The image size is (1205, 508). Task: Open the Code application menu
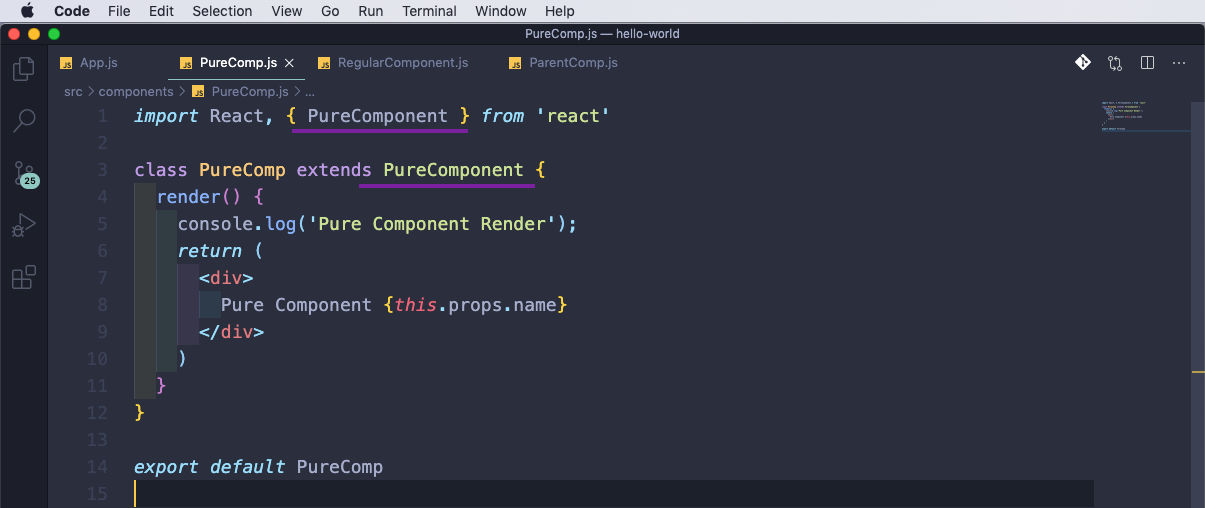[x=71, y=11]
